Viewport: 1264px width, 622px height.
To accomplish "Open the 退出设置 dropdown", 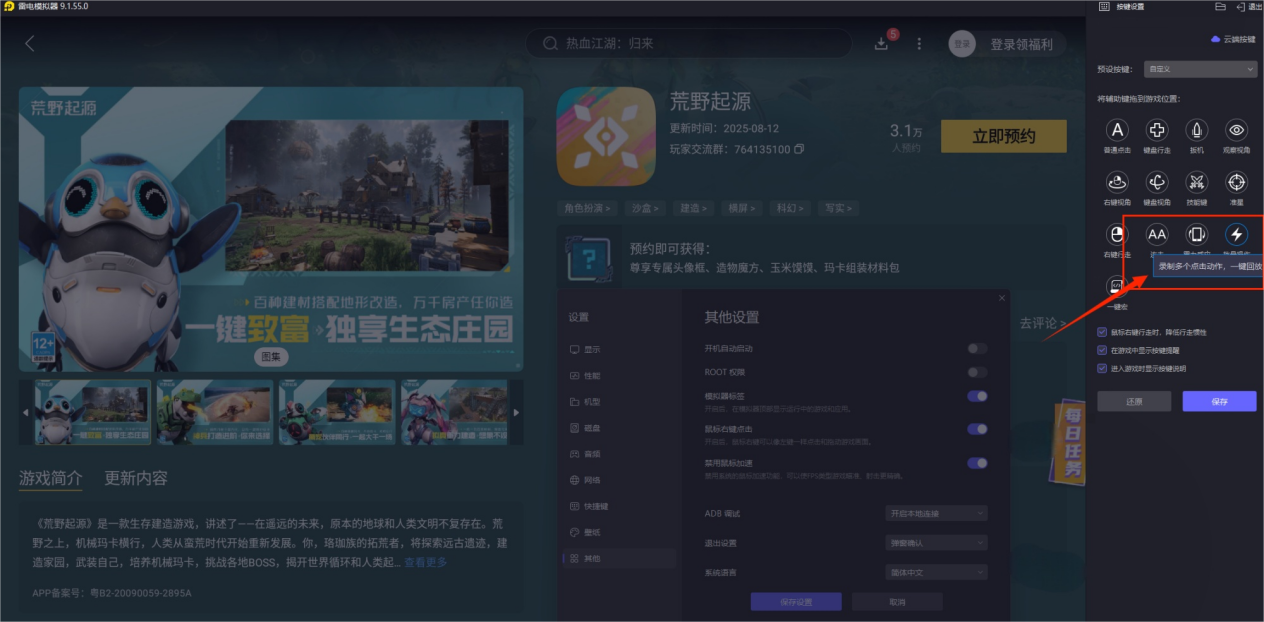I will click(936, 543).
